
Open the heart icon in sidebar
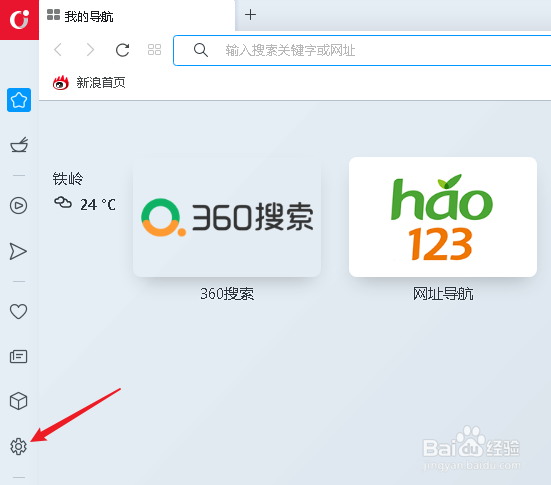18,311
